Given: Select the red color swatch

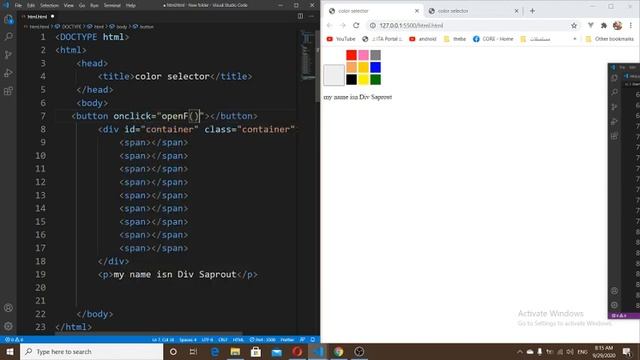Looking at the screenshot, I should tap(351, 55).
